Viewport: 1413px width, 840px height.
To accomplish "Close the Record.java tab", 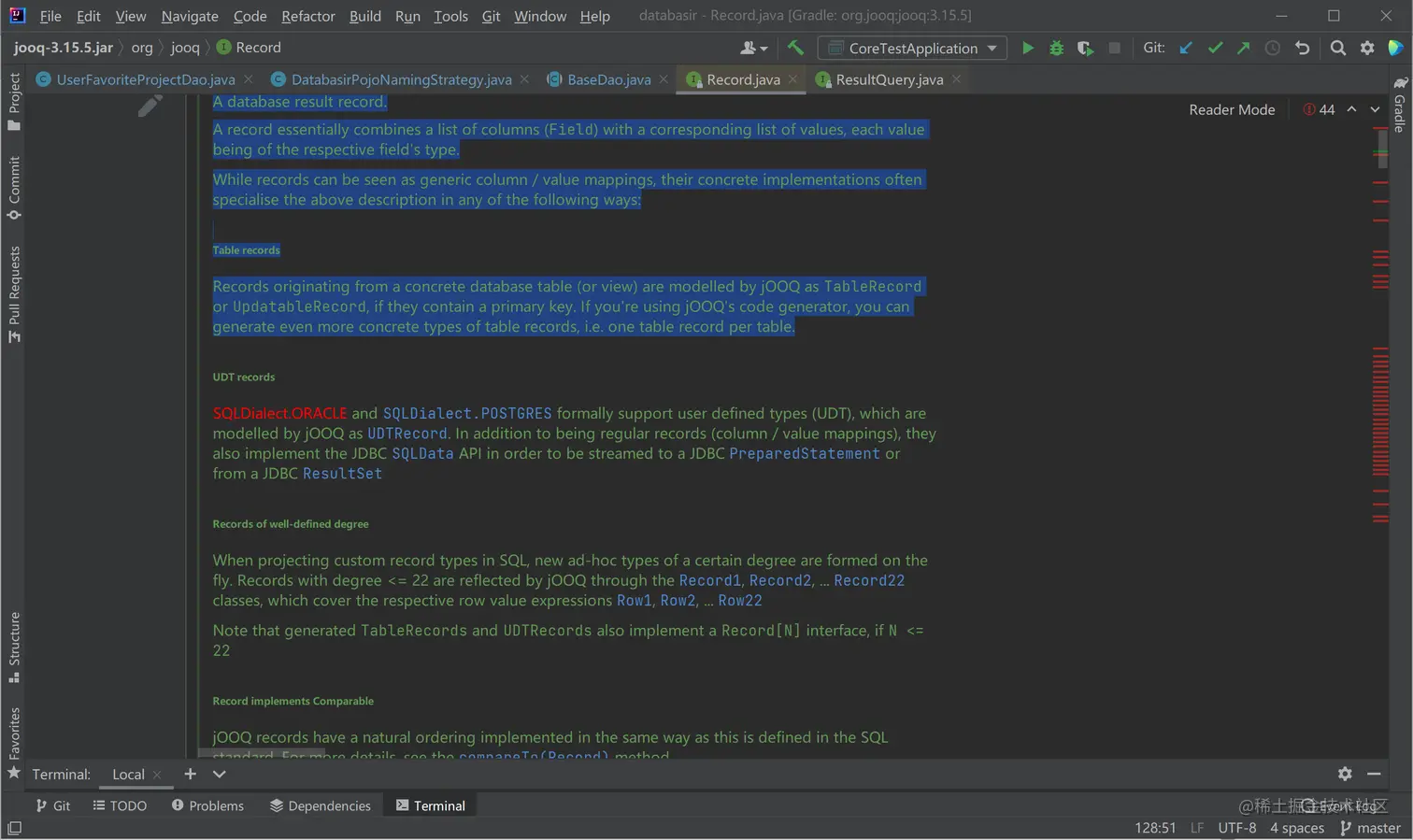I will click(x=792, y=79).
